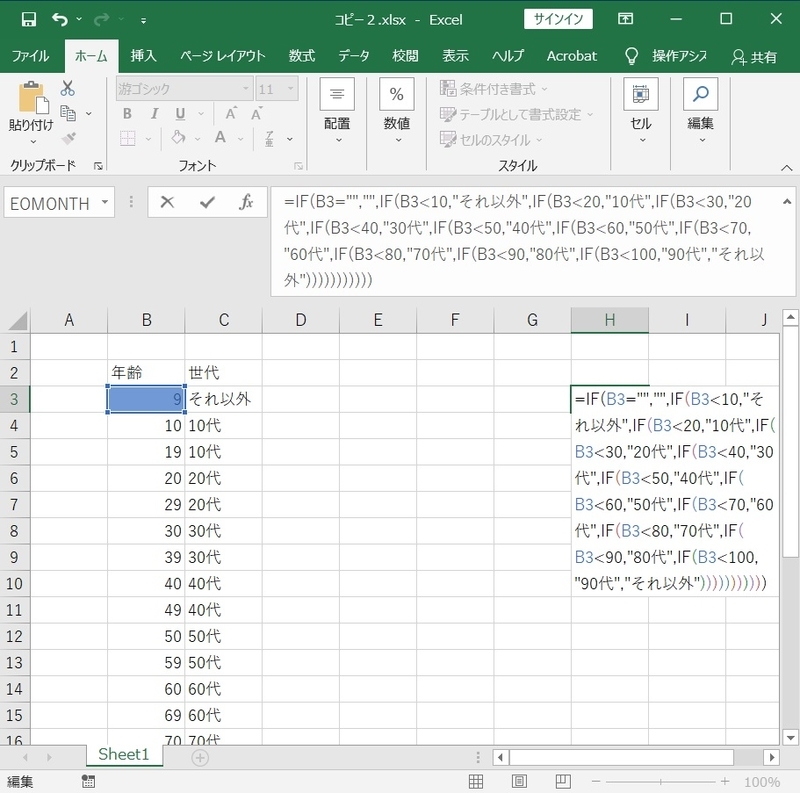Switch to Normal view icon
800x793 pixels.
pyautogui.click(x=476, y=781)
